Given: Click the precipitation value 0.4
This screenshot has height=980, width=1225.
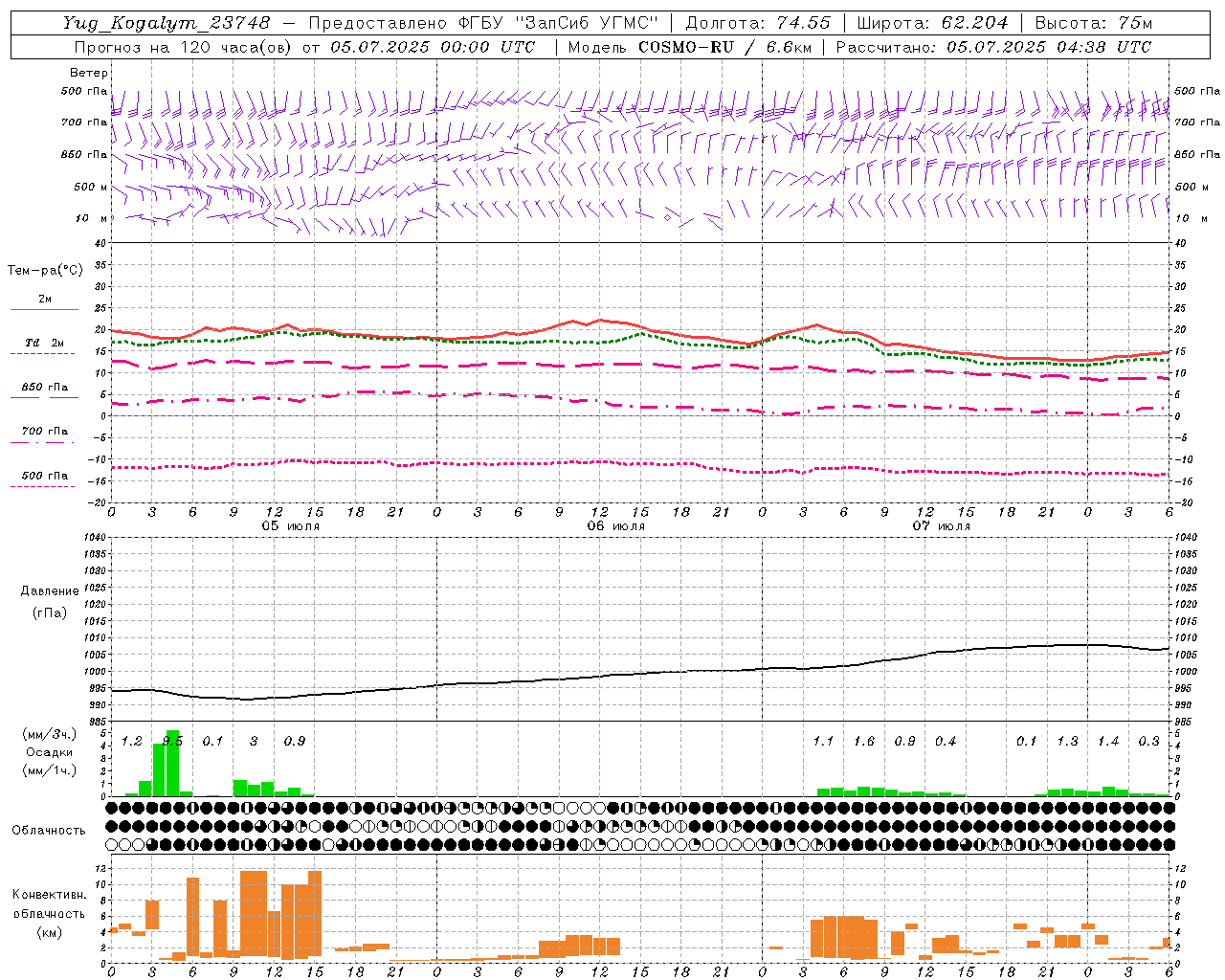Looking at the screenshot, I should click(x=946, y=741).
